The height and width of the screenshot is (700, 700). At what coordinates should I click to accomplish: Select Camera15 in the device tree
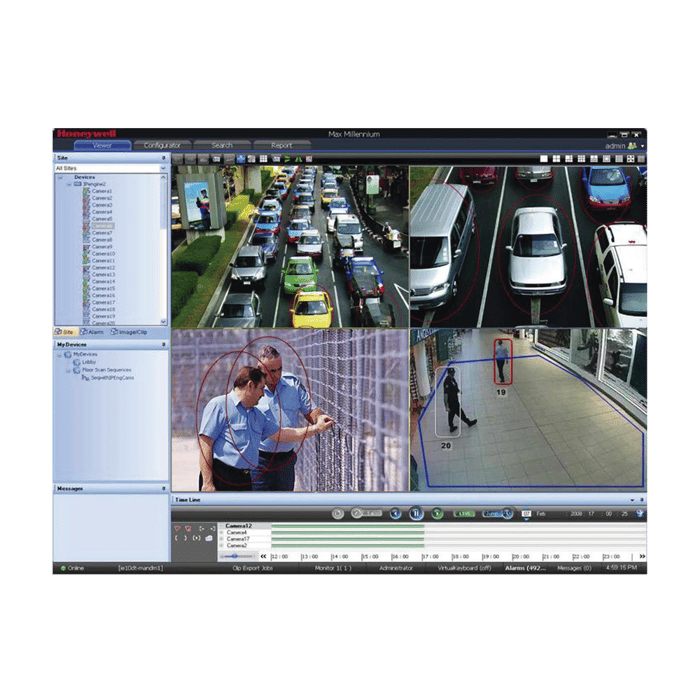click(103, 288)
